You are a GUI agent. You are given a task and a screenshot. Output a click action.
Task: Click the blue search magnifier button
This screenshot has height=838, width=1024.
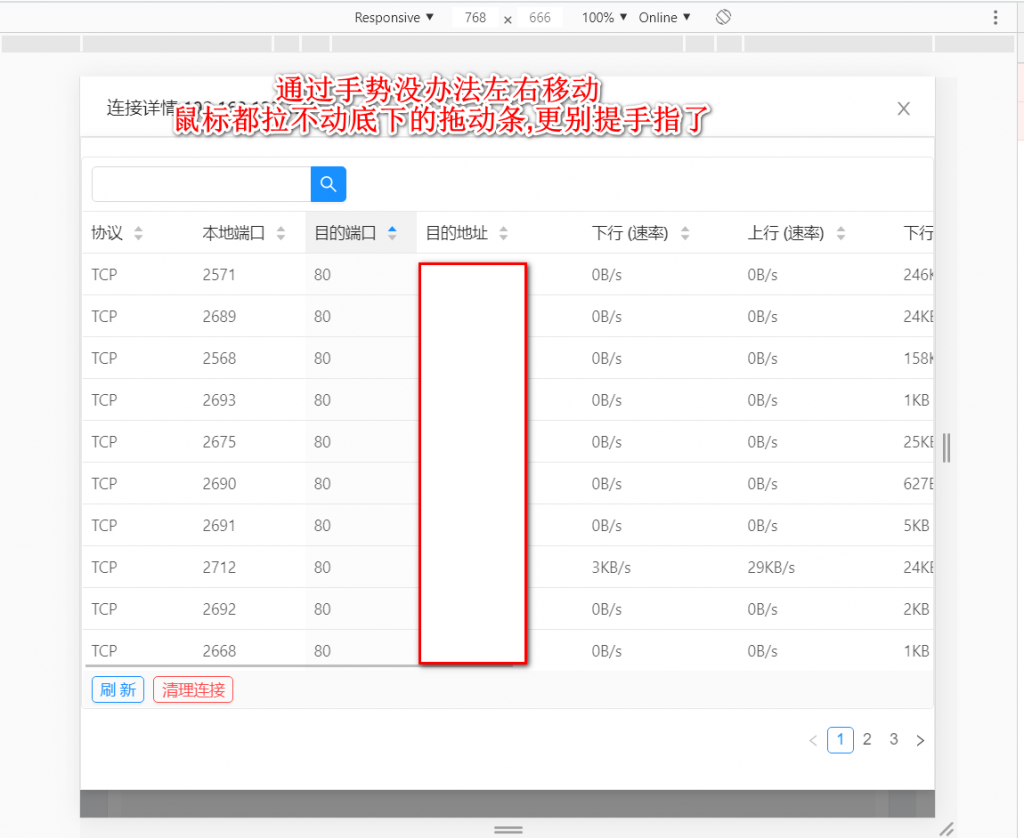tap(328, 184)
